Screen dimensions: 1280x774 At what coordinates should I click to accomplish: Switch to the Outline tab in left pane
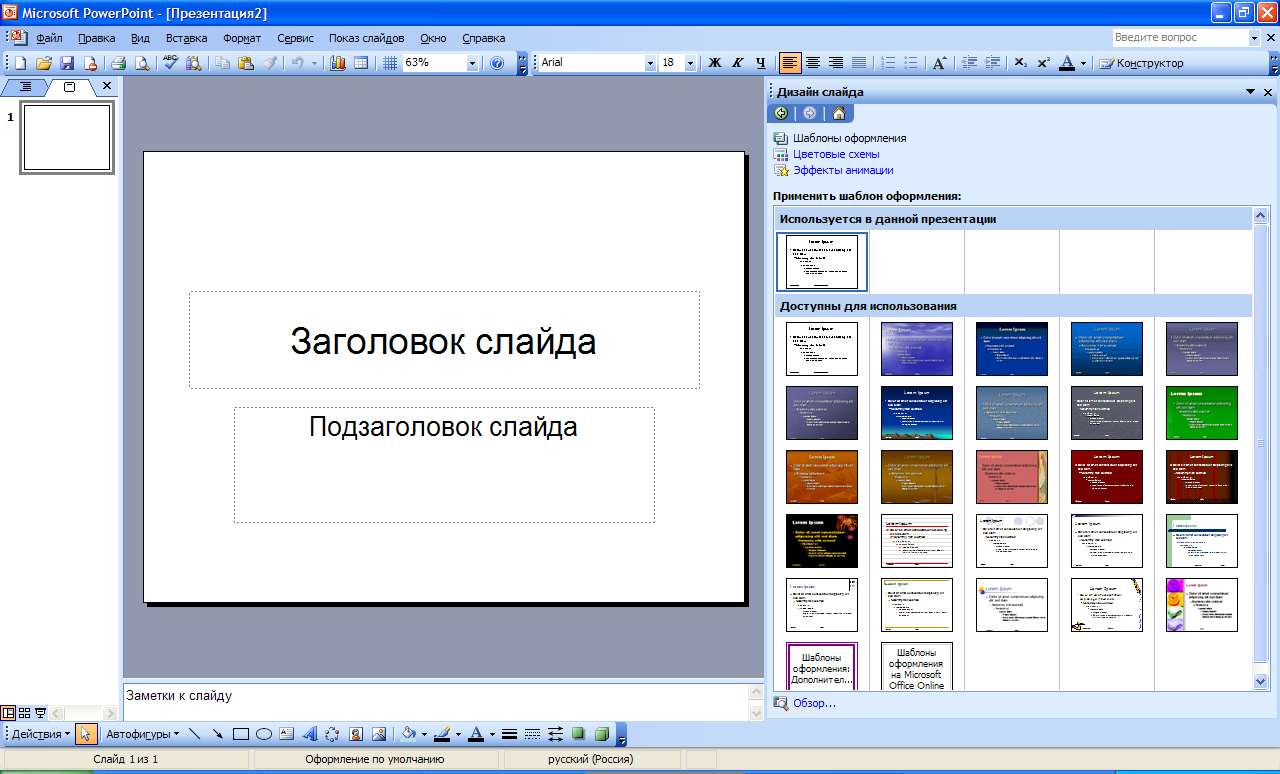[x=26, y=87]
